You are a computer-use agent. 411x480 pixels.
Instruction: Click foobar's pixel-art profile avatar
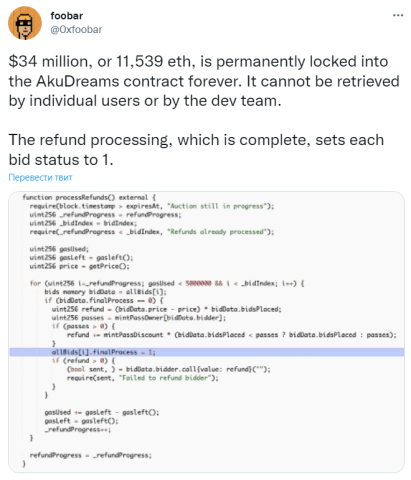coord(25,23)
